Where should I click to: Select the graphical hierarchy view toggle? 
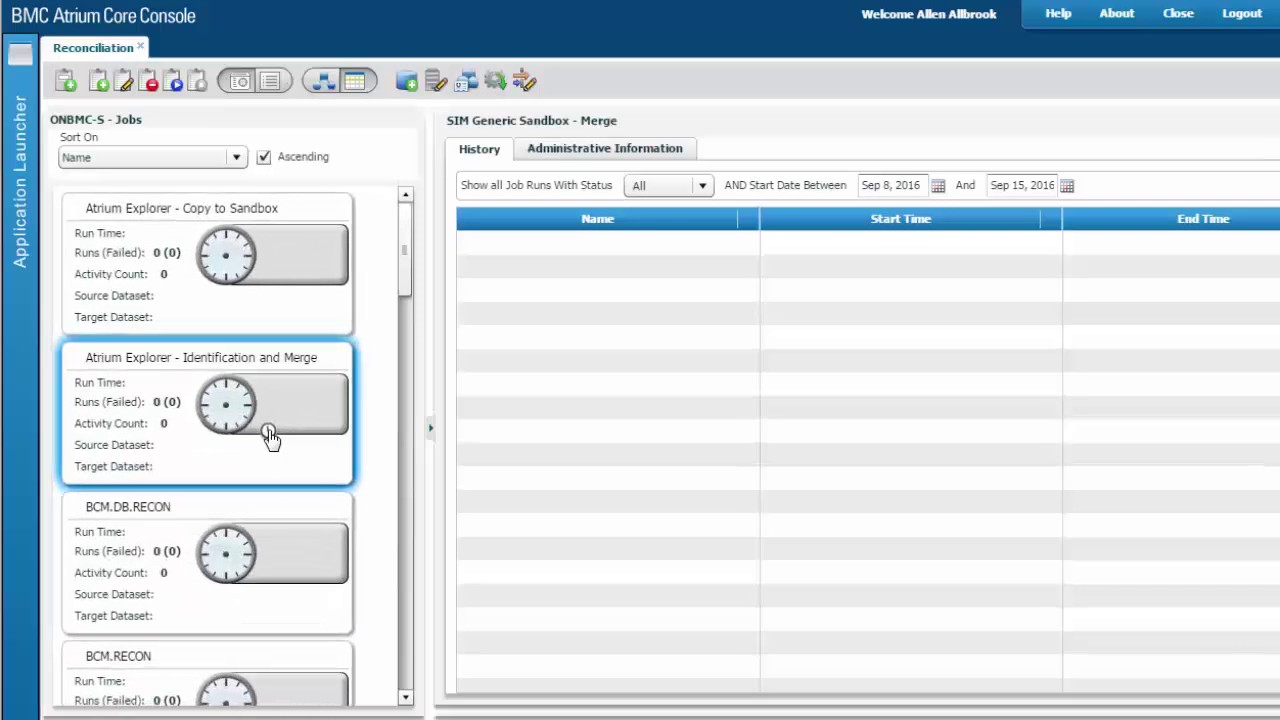tap(323, 82)
